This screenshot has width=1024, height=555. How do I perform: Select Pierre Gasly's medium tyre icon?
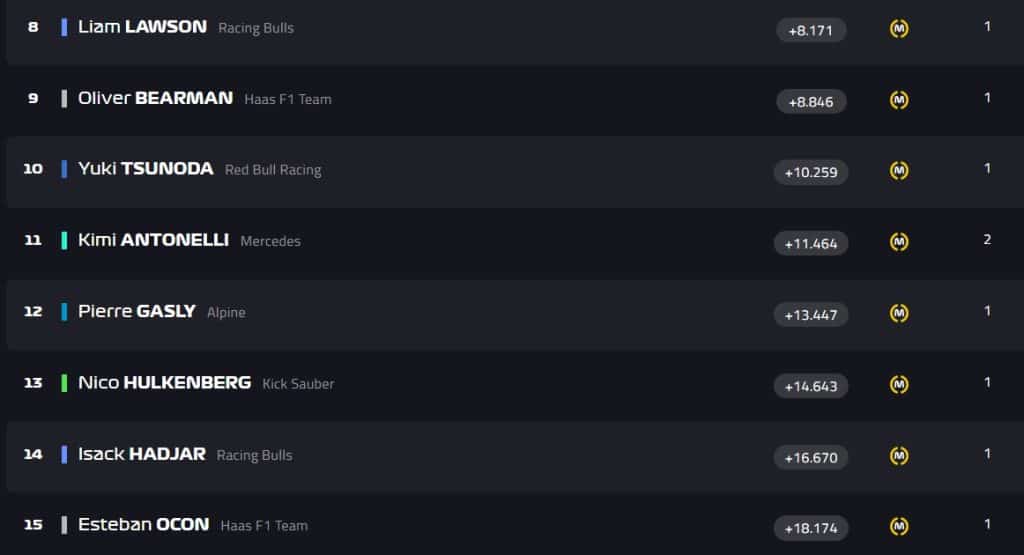[899, 313]
